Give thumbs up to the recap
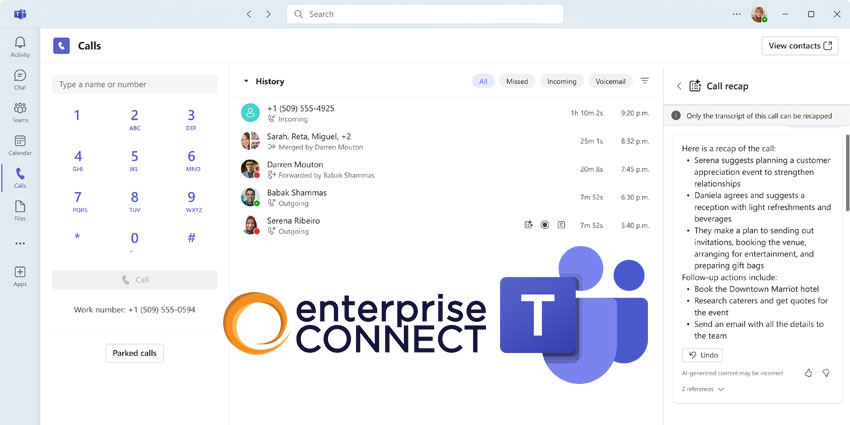The width and height of the screenshot is (850, 425). 808,373
